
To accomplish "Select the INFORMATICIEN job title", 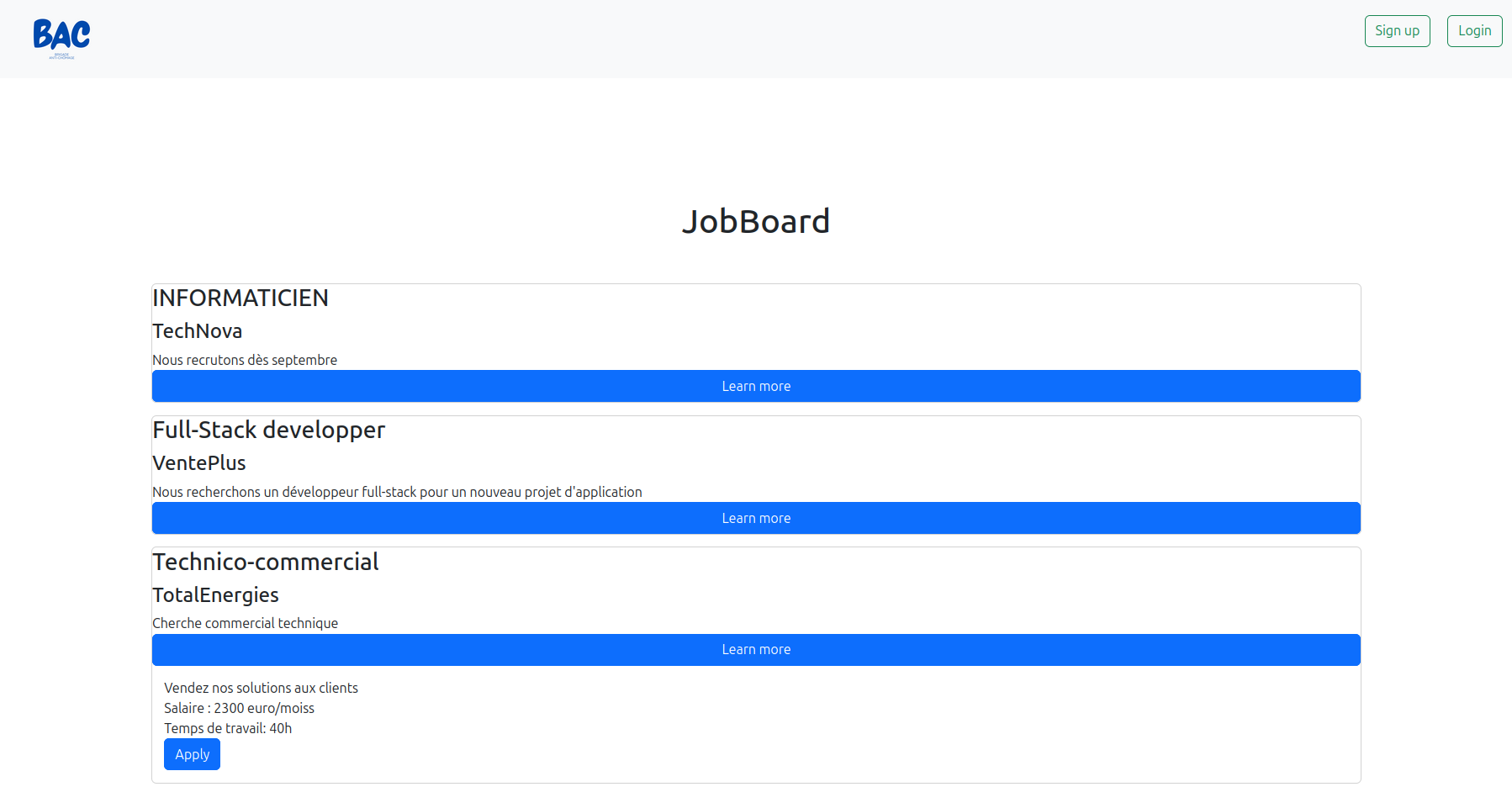I will 241,298.
